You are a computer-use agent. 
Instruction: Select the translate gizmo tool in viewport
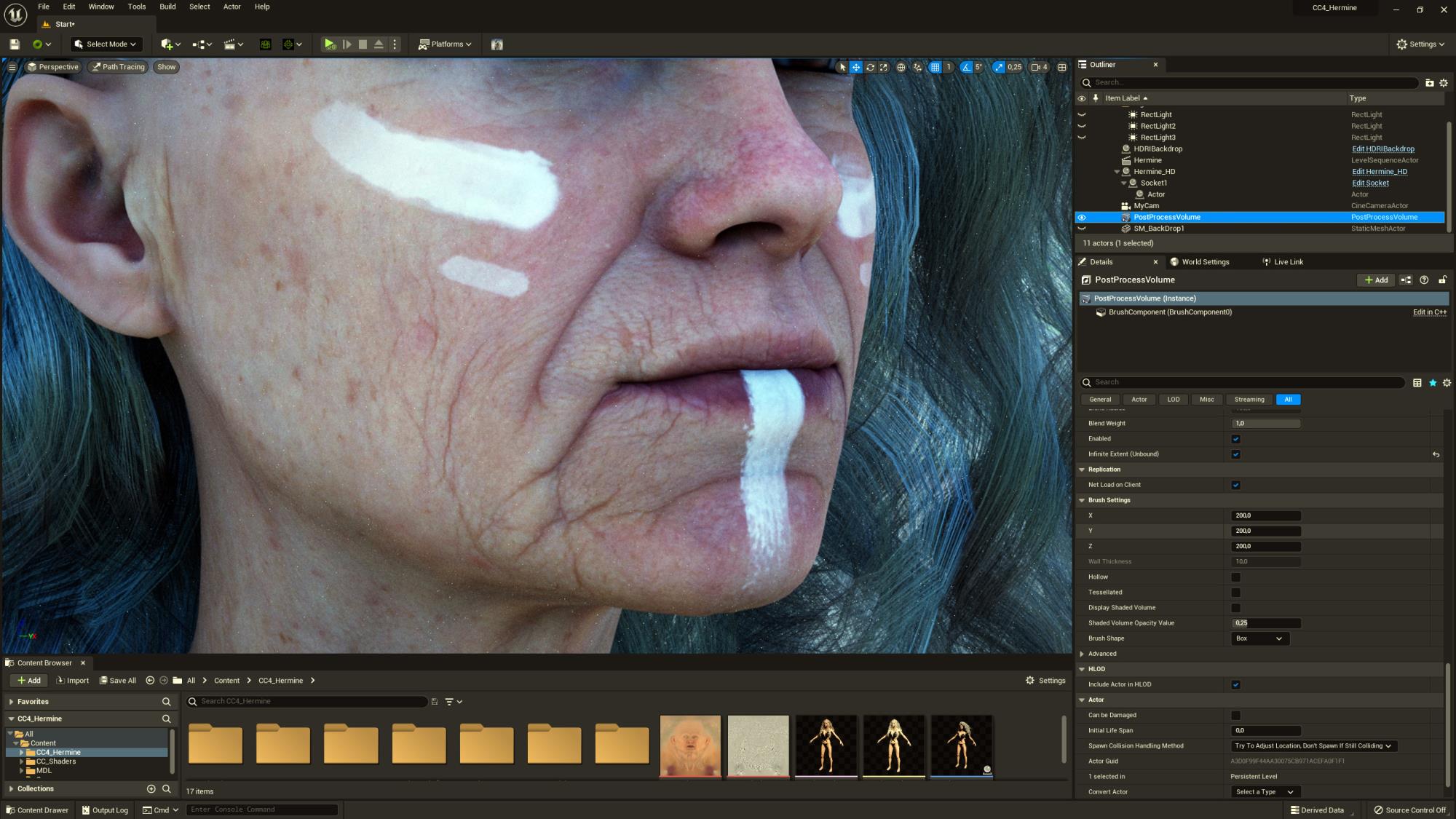pos(856,67)
